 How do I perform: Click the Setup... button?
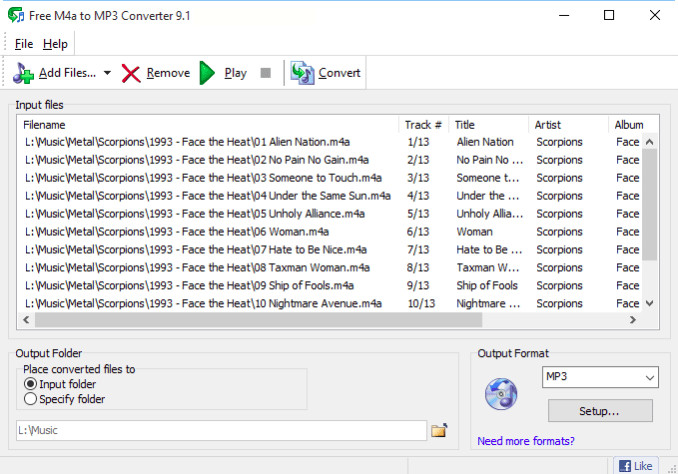click(600, 410)
